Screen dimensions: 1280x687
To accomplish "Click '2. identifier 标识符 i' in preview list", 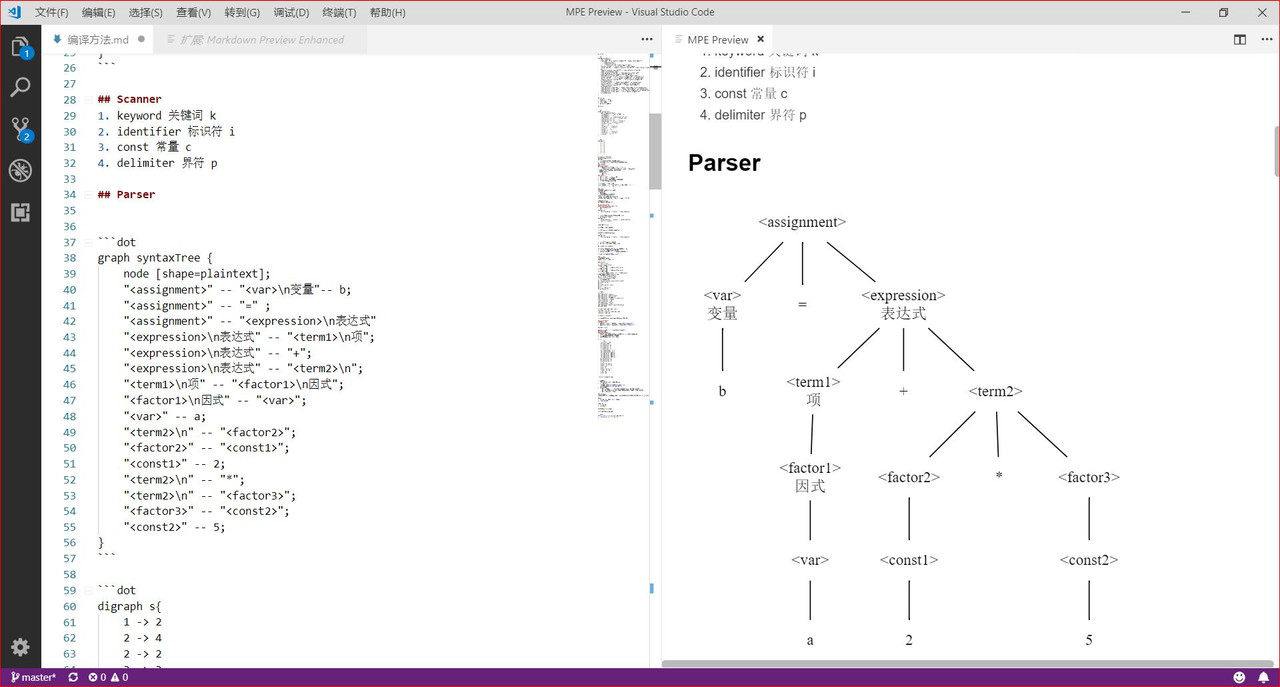I will (757, 72).
